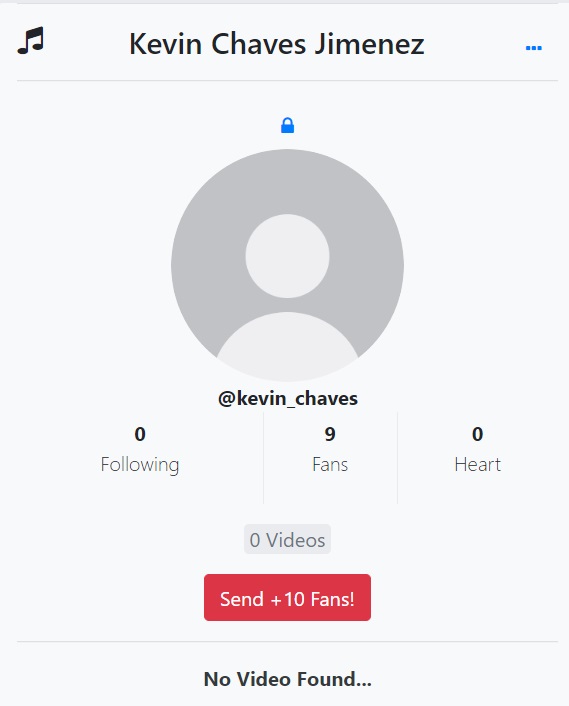Click the blue padlock privacy icon

coord(287,126)
